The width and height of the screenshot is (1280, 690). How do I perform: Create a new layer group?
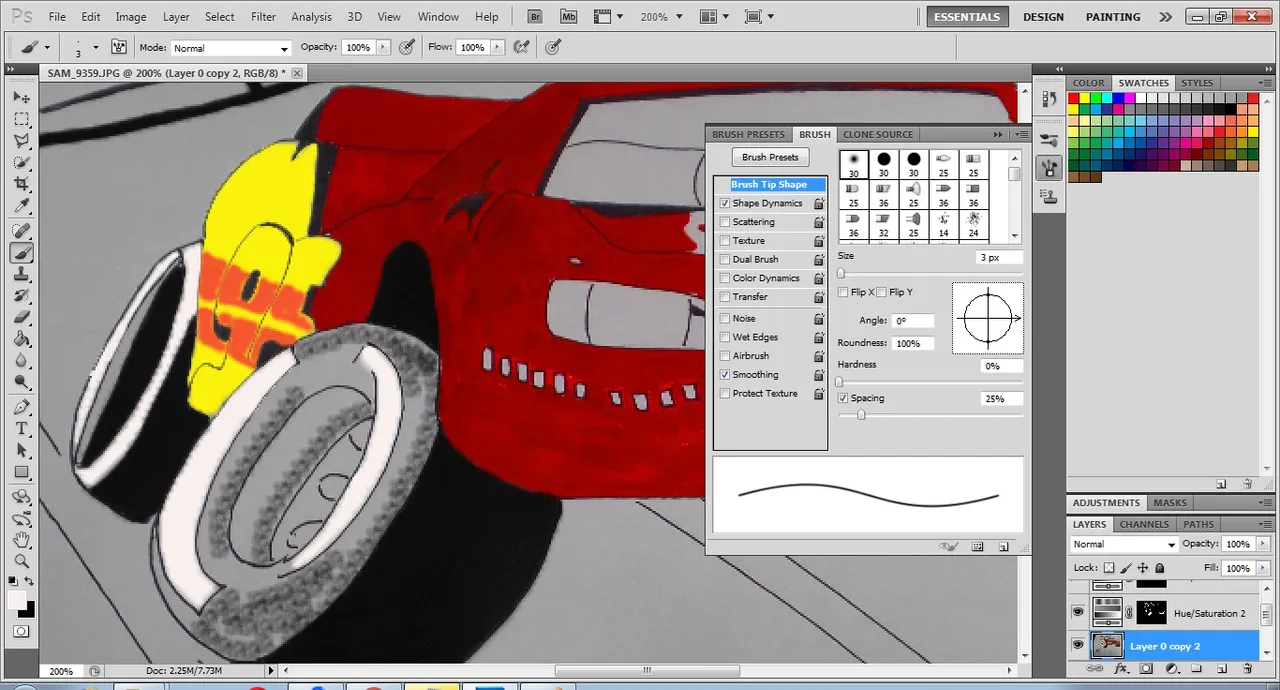(1197, 668)
